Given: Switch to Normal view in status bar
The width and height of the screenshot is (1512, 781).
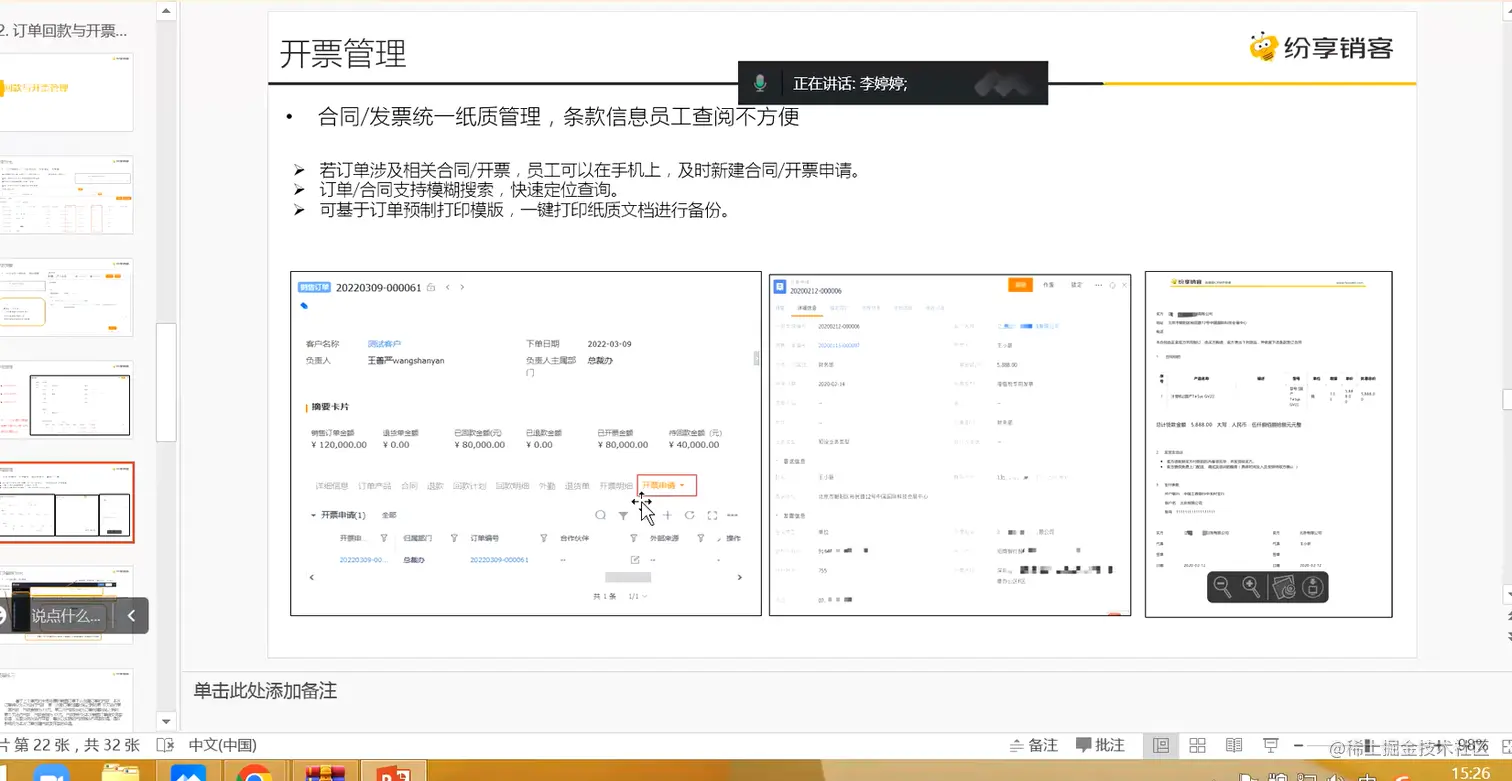Looking at the screenshot, I should (1161, 745).
